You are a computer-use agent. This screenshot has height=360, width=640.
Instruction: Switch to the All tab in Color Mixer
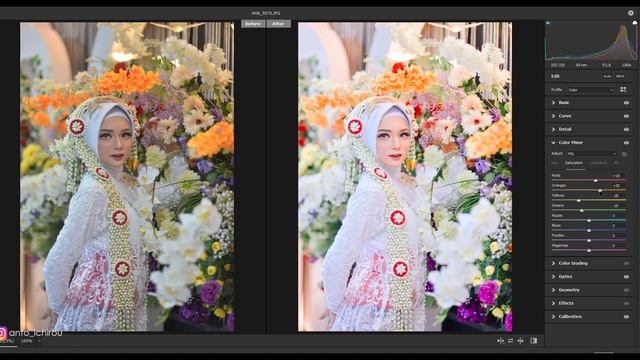pos(616,163)
